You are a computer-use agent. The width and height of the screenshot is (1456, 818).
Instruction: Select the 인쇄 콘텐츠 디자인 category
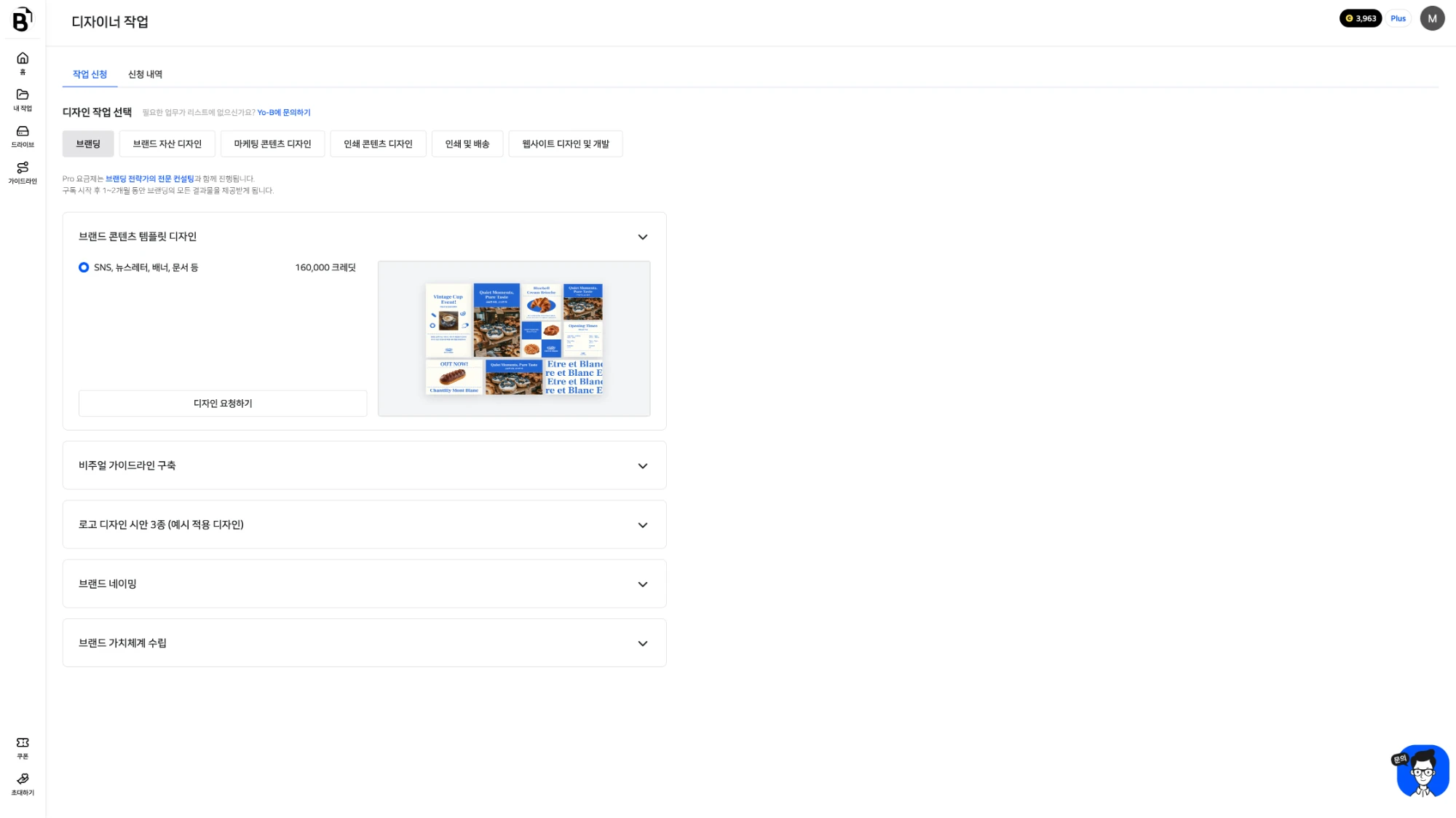point(378,143)
